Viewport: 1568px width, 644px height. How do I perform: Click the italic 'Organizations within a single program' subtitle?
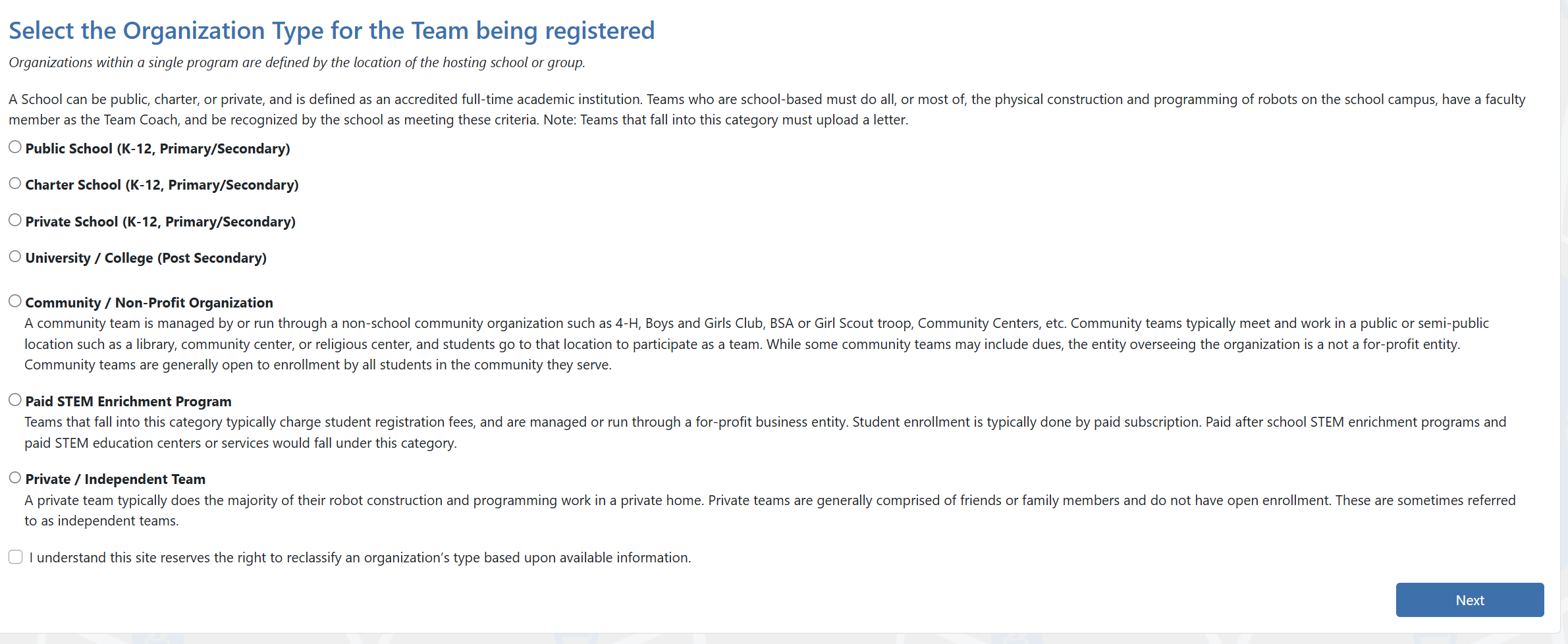point(297,63)
